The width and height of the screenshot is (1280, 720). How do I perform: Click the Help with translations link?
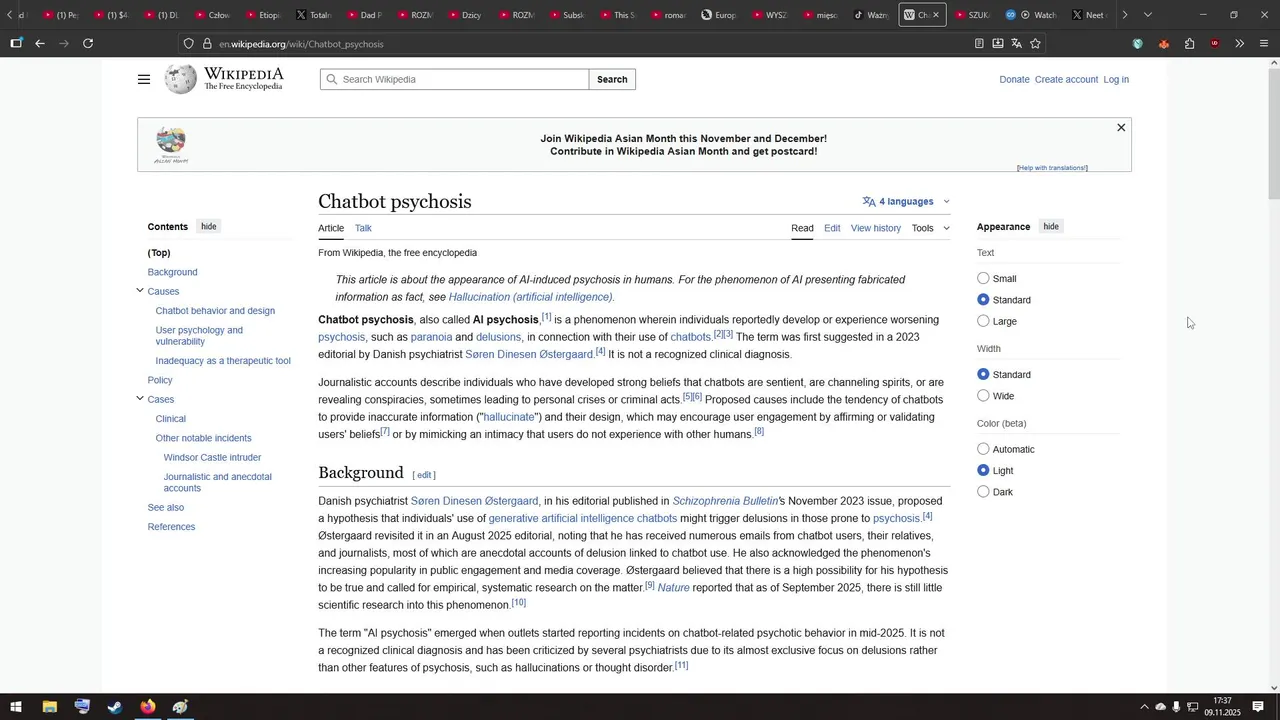pos(1052,168)
